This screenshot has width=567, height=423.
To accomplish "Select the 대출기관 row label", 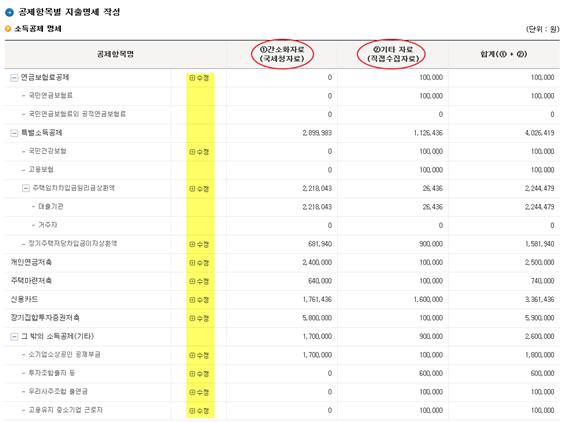I will [x=51, y=206].
